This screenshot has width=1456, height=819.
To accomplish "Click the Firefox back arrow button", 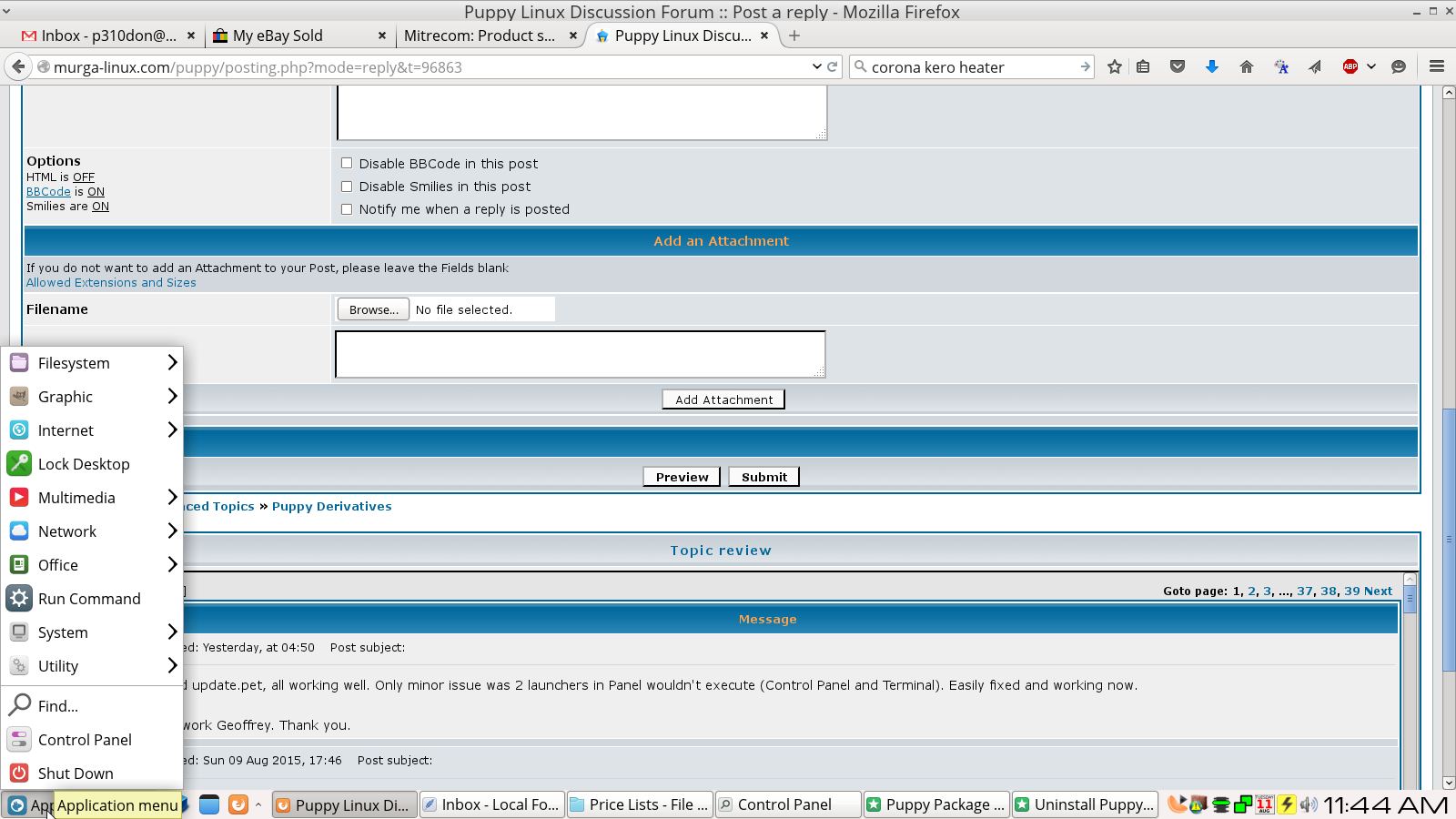I will tap(18, 66).
